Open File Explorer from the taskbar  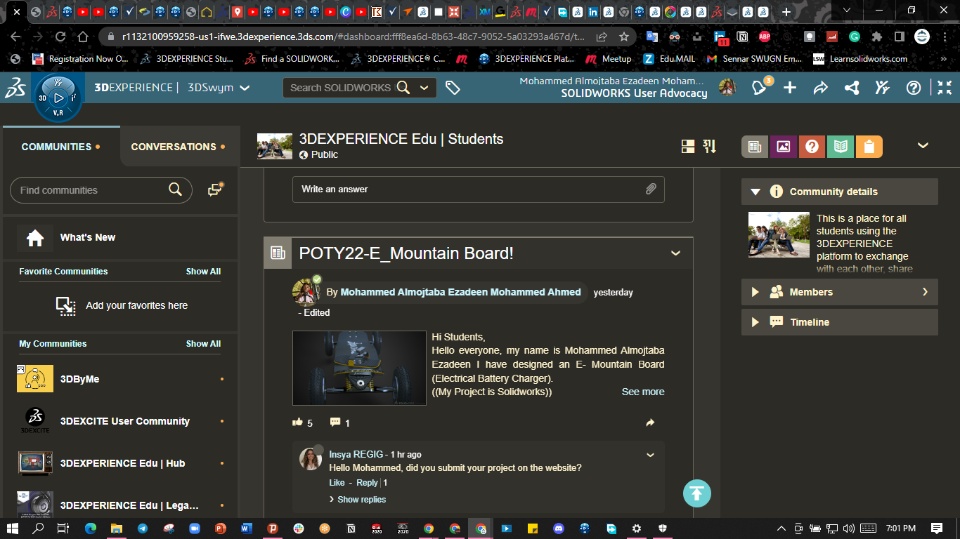coord(116,528)
